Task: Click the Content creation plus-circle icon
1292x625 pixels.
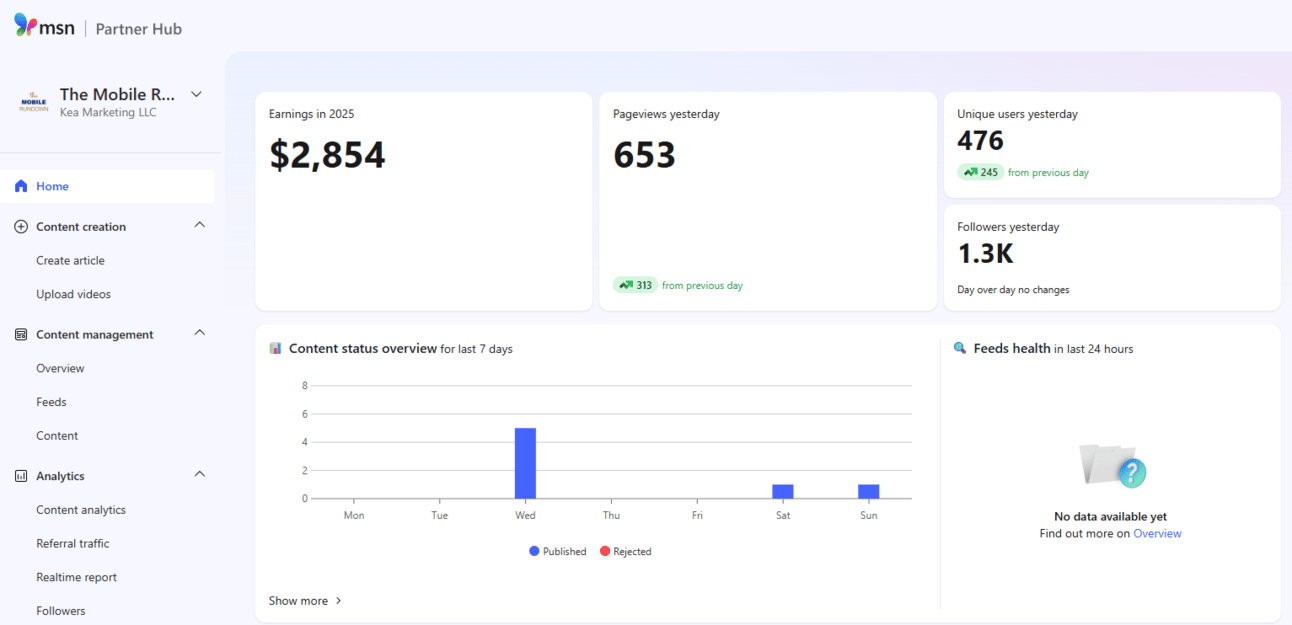Action: tap(21, 227)
